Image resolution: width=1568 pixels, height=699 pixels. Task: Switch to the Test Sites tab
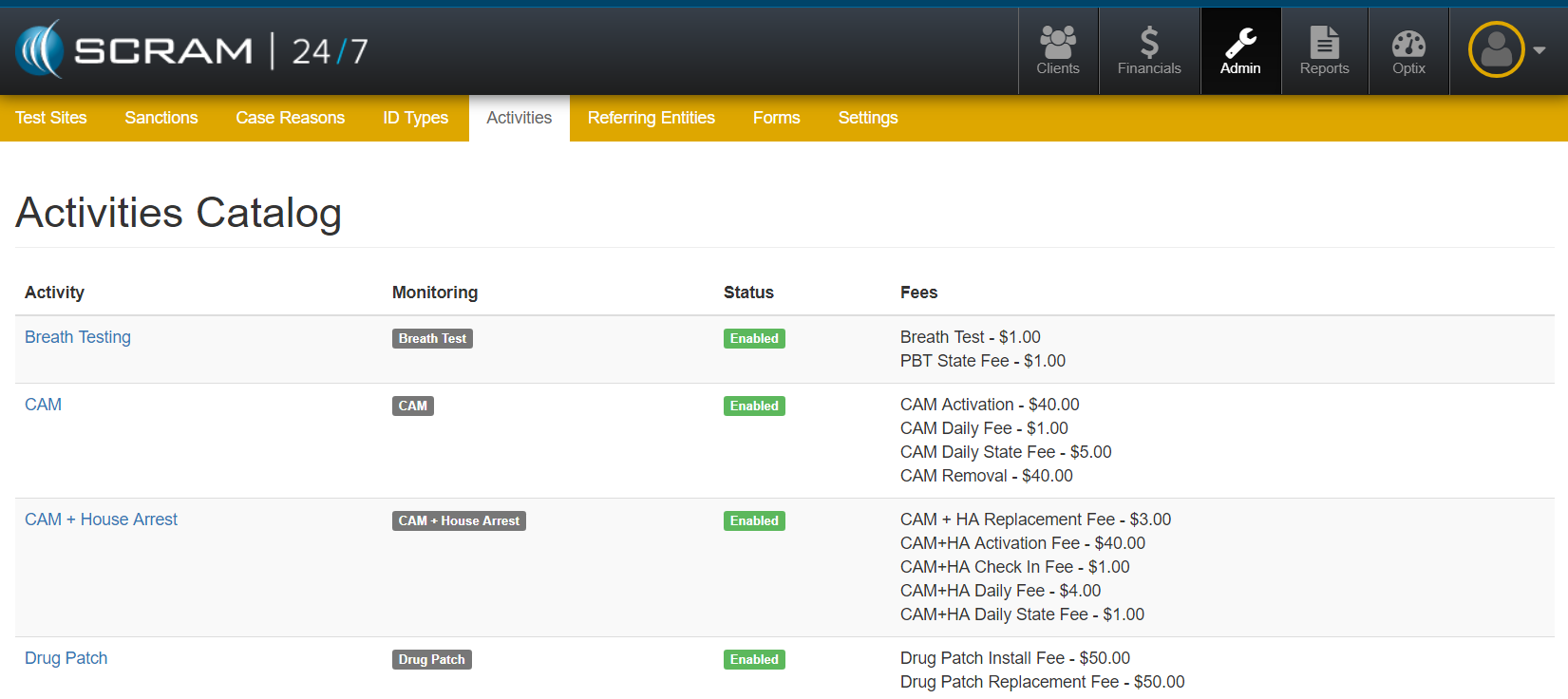(x=51, y=118)
